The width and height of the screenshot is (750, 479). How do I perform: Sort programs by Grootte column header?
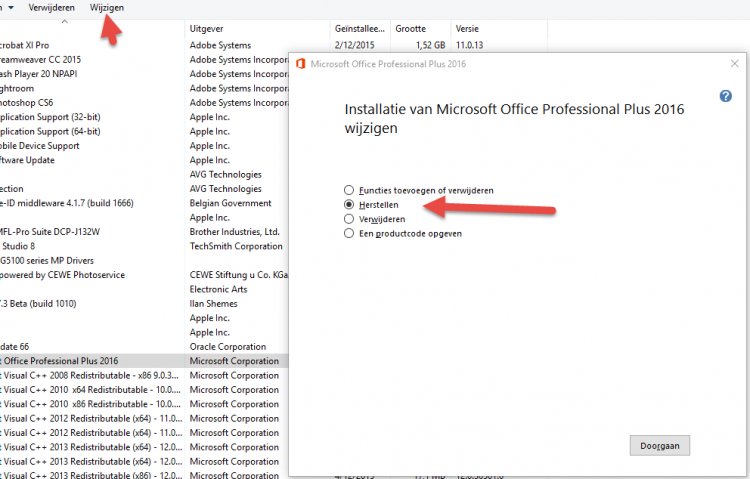410,29
